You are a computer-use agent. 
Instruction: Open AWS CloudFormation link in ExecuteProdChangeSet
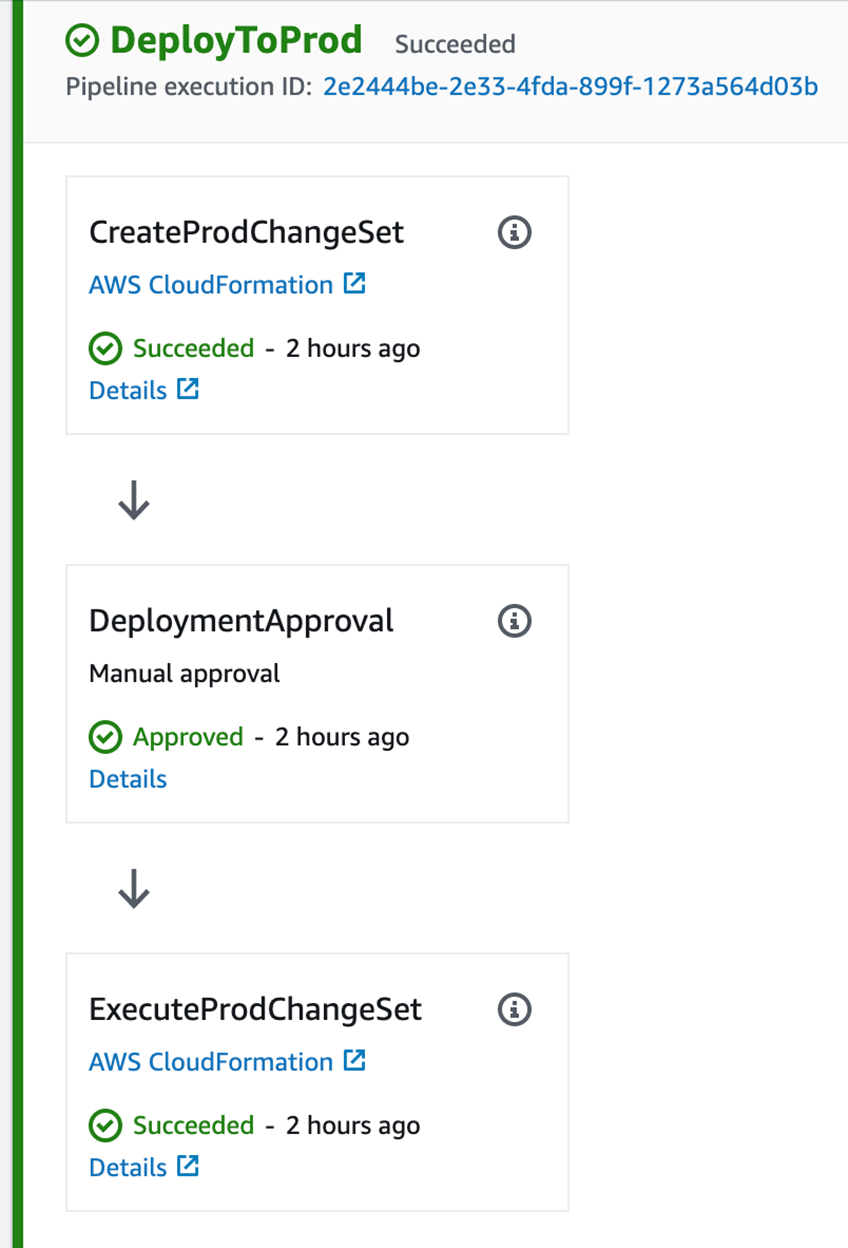coord(211,1062)
